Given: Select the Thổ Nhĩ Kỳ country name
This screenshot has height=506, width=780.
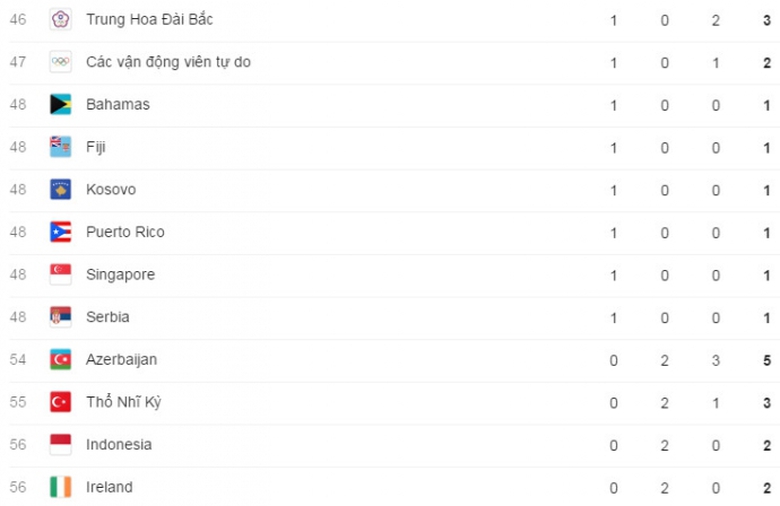Looking at the screenshot, I should click(123, 402).
